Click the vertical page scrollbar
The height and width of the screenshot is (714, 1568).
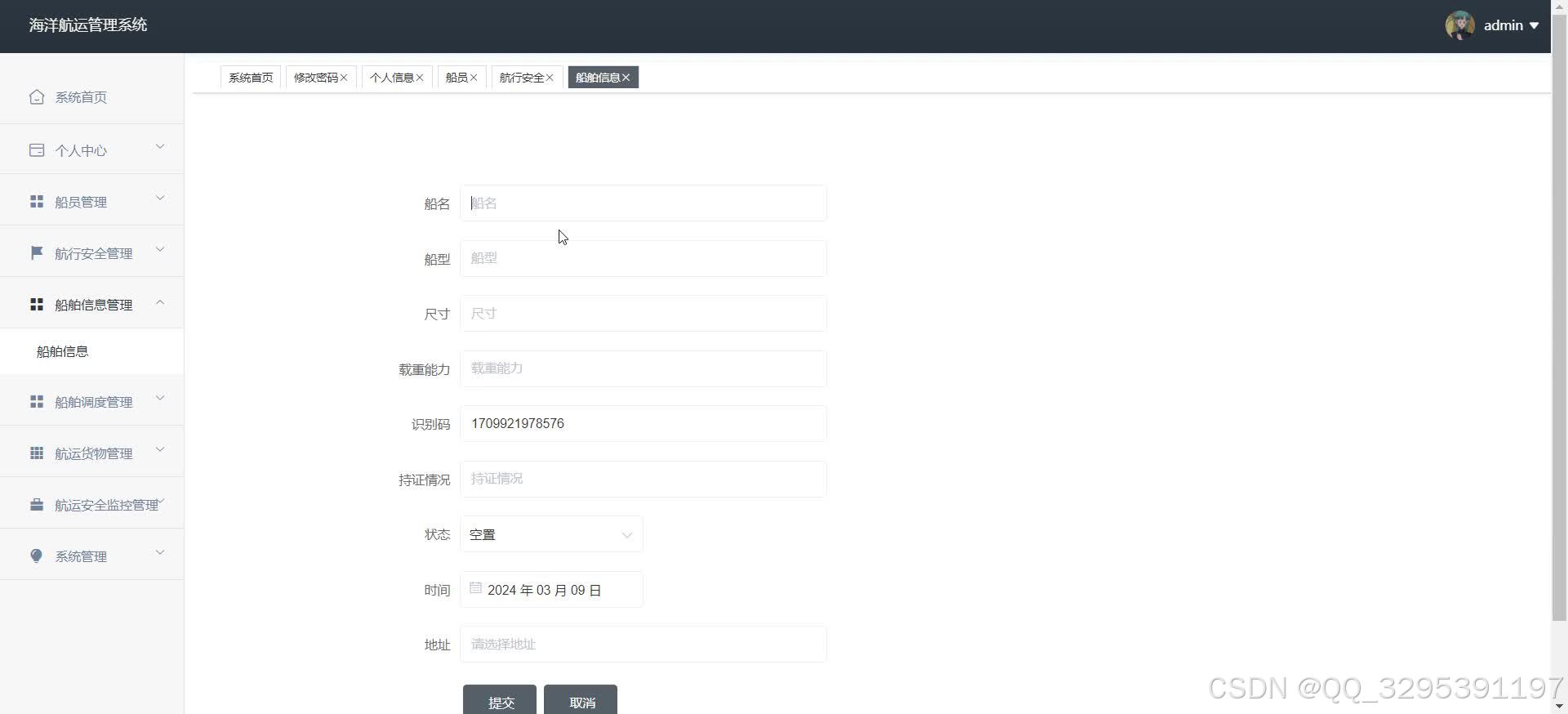coord(1559,319)
